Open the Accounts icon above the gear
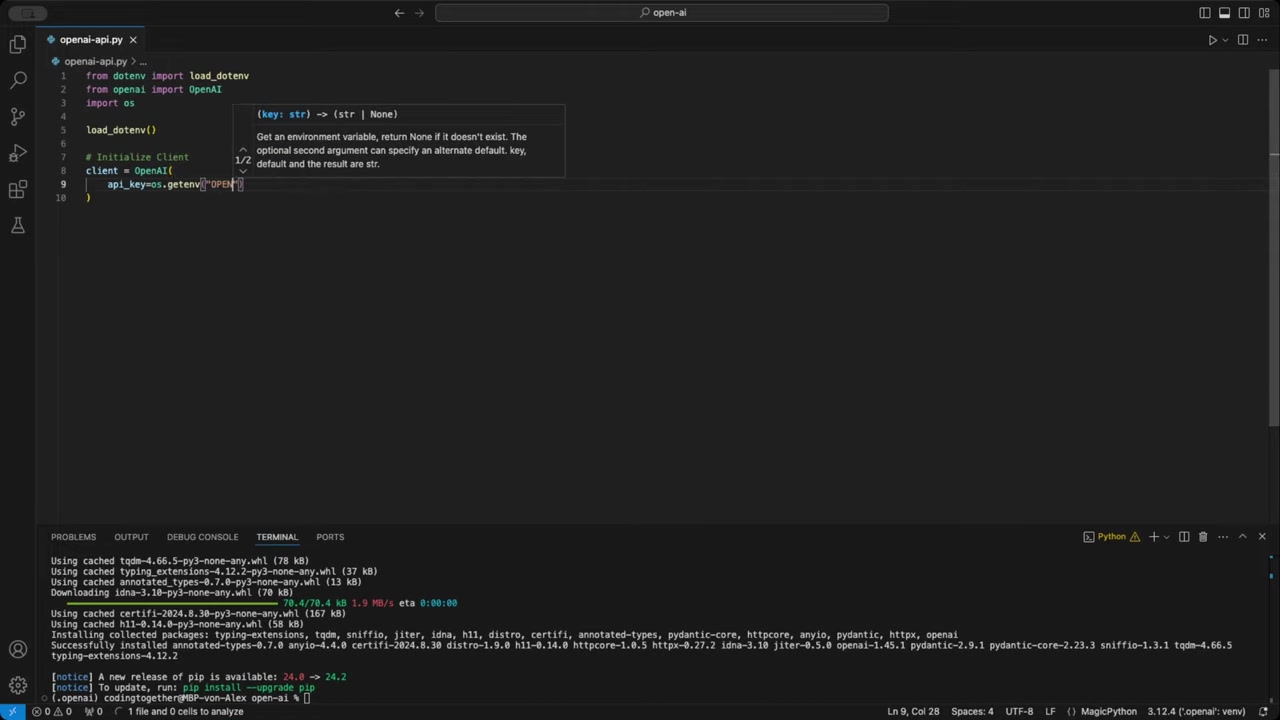Viewport: 1280px width, 720px height. coord(17,649)
